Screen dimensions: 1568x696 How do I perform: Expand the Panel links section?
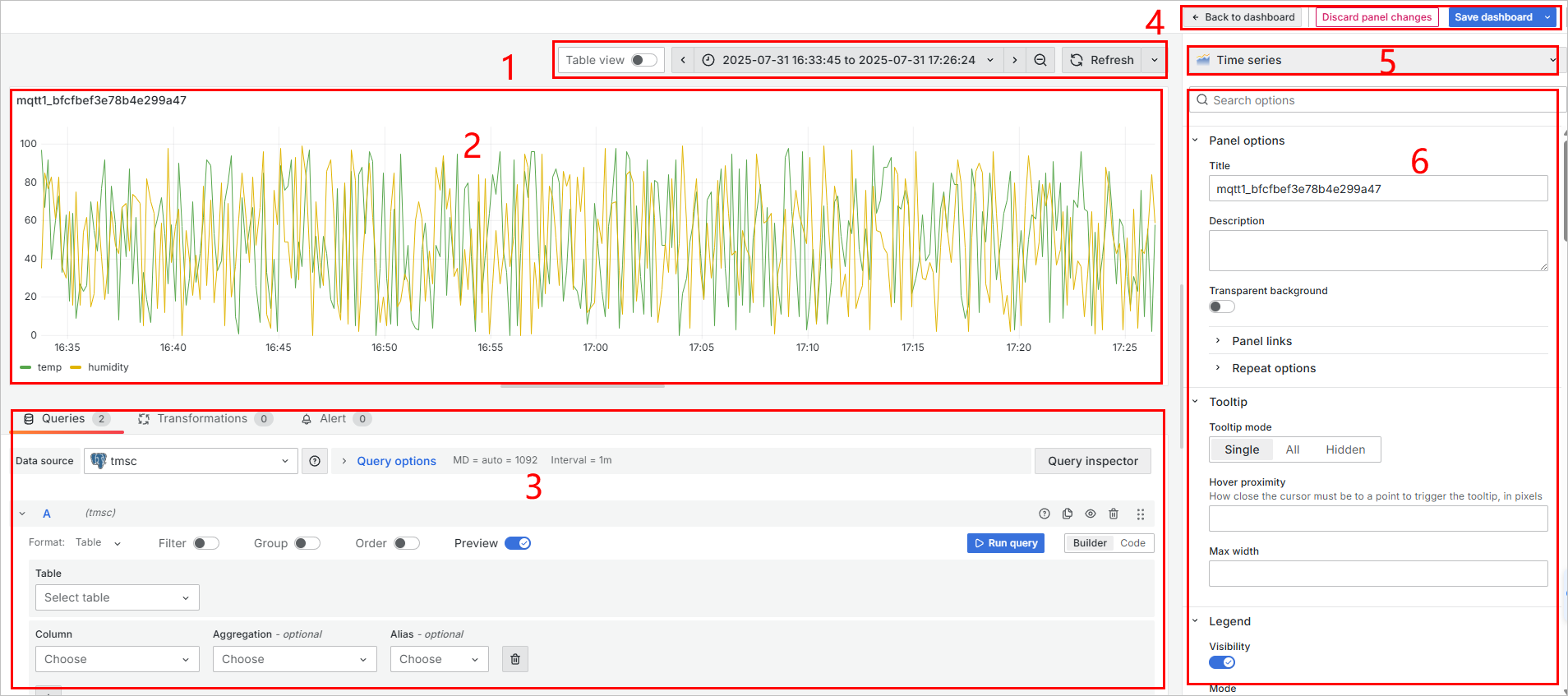tap(1261, 341)
